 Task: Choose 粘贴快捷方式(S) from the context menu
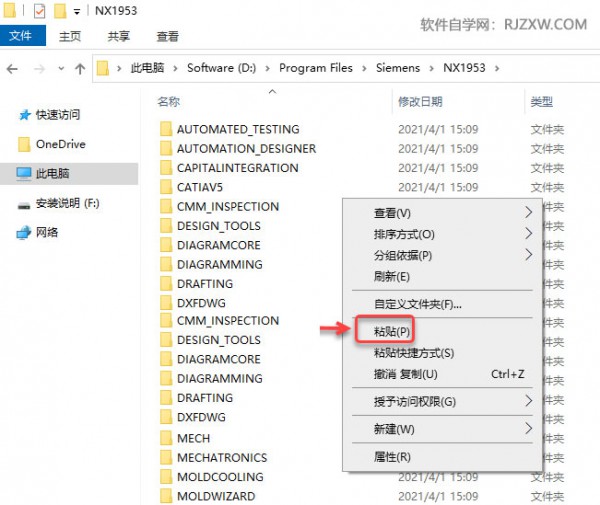click(442, 353)
